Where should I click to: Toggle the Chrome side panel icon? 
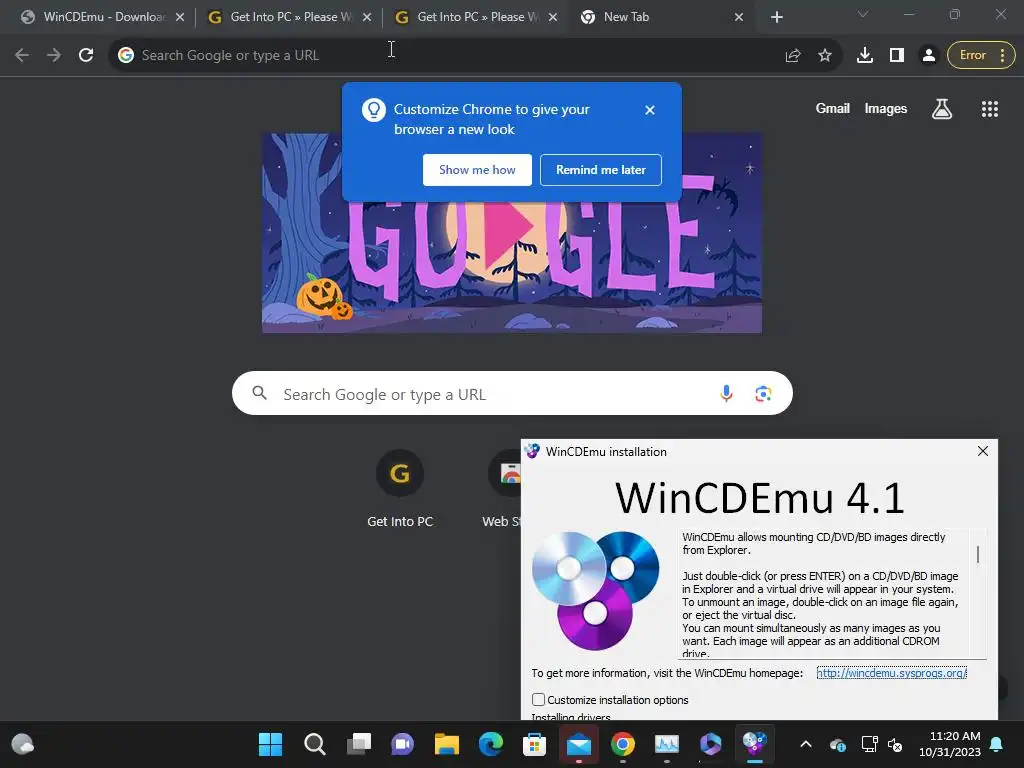click(x=897, y=55)
